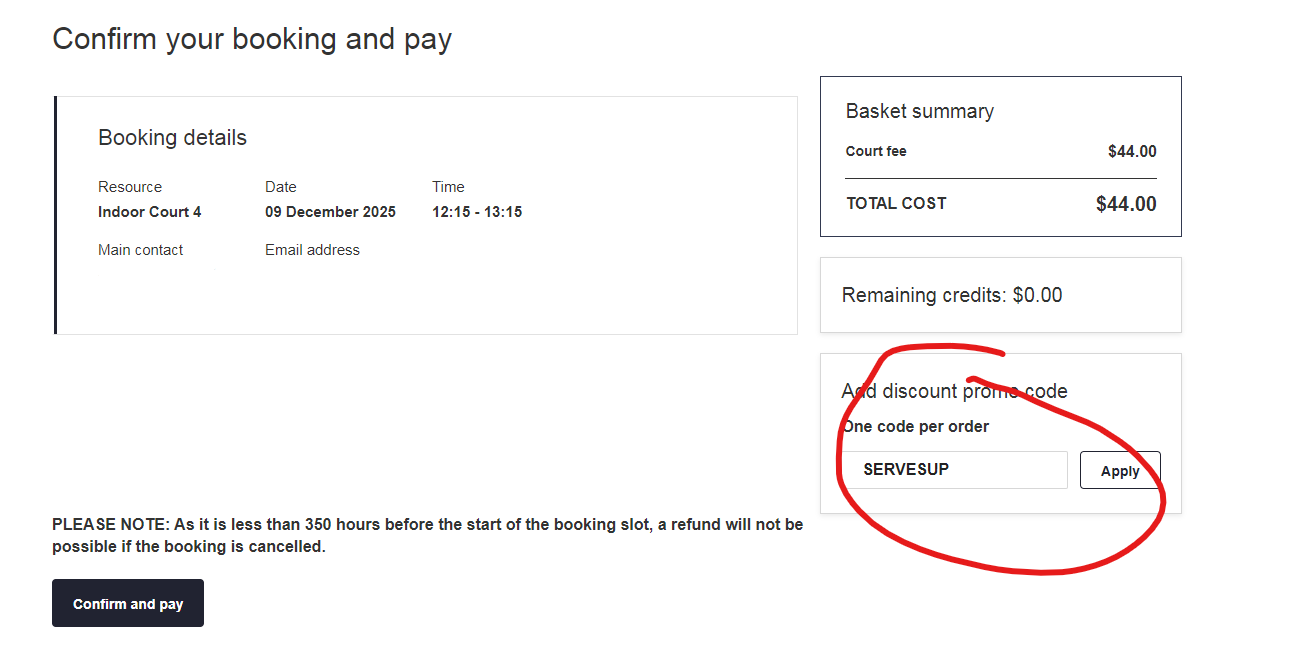Click the Main contact label

click(140, 250)
